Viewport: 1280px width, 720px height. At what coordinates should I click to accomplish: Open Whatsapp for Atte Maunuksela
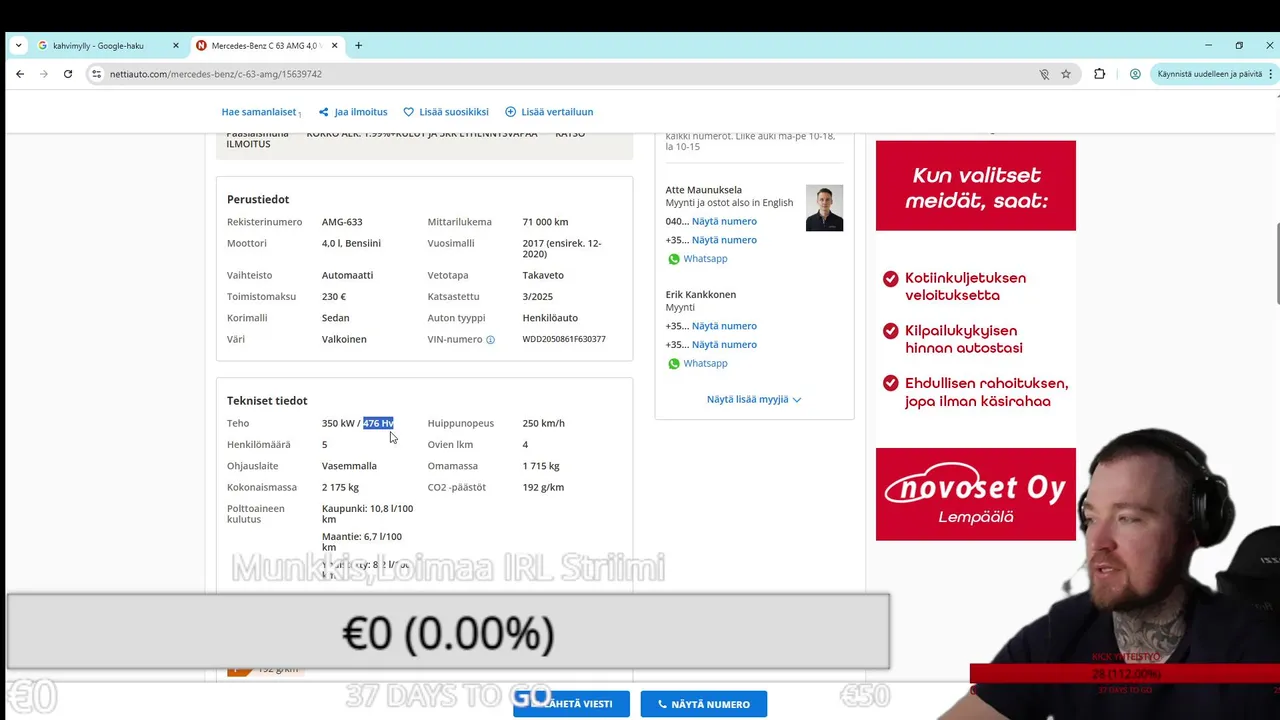[x=697, y=259]
